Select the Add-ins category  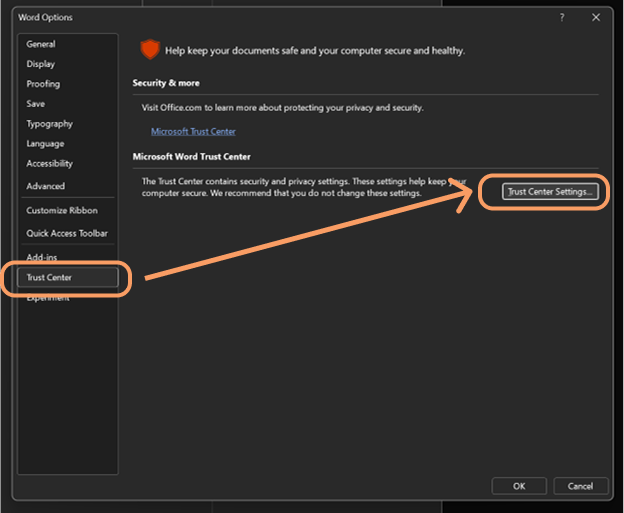(x=42, y=257)
